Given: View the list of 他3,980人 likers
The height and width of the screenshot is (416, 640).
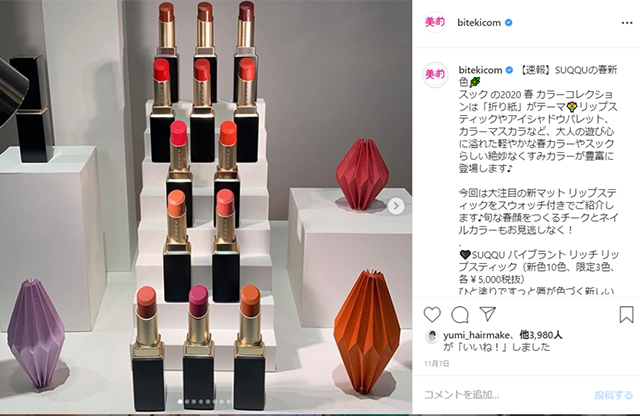Looking at the screenshot, I should pos(541,335).
